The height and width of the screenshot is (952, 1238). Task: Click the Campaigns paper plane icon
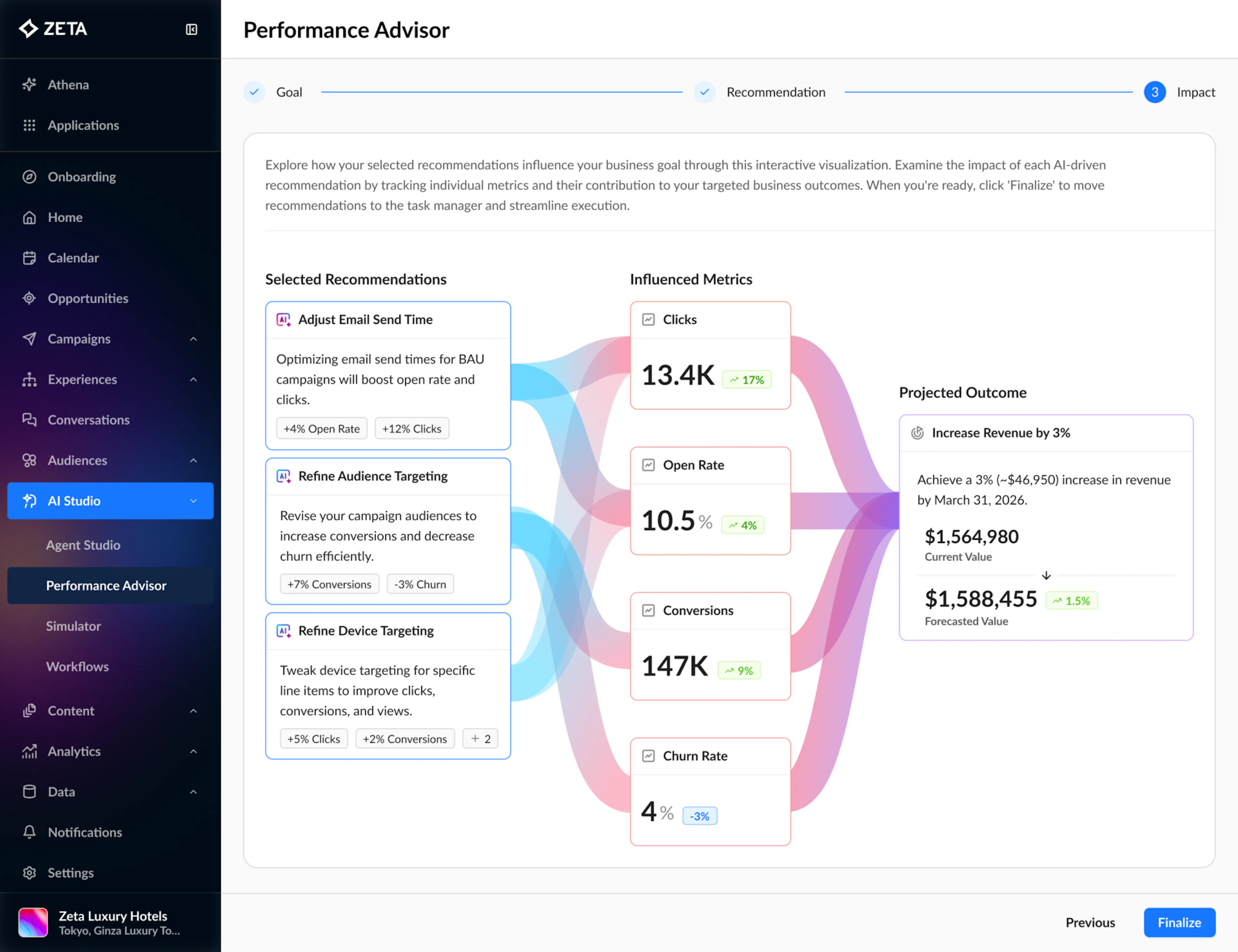click(x=29, y=339)
